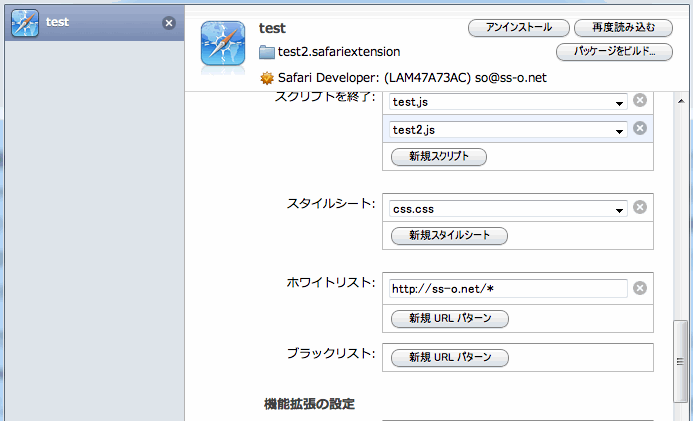Click the 再度読み込む button

pyautogui.click(x=623, y=28)
